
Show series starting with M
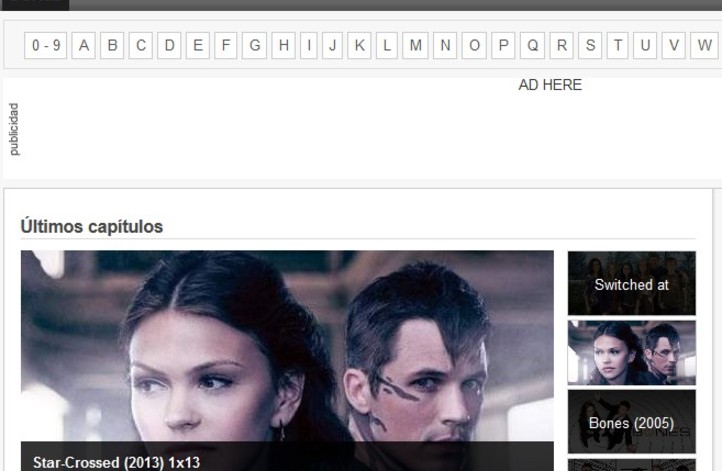pos(416,45)
